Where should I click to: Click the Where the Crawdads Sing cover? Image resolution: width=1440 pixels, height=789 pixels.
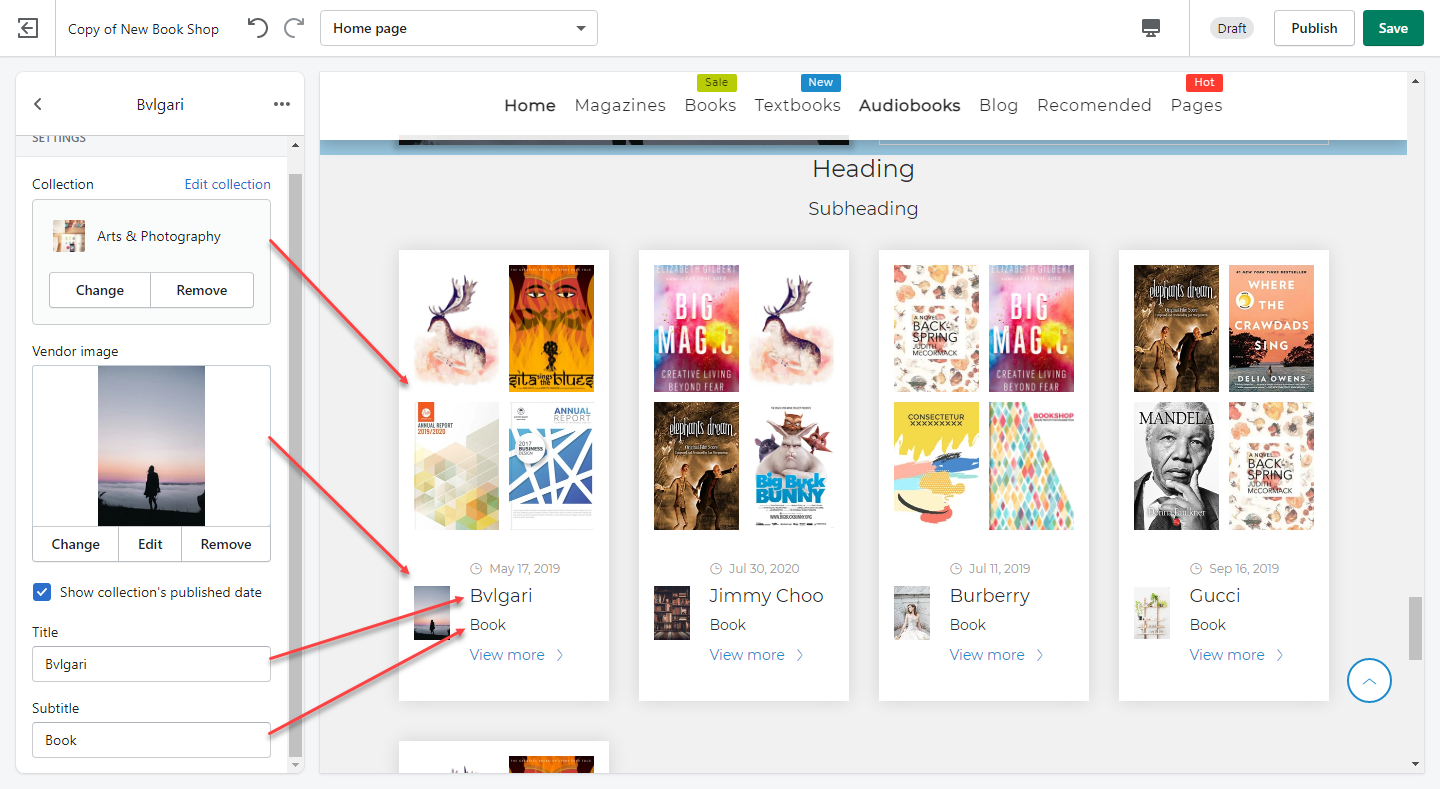[x=1271, y=328]
